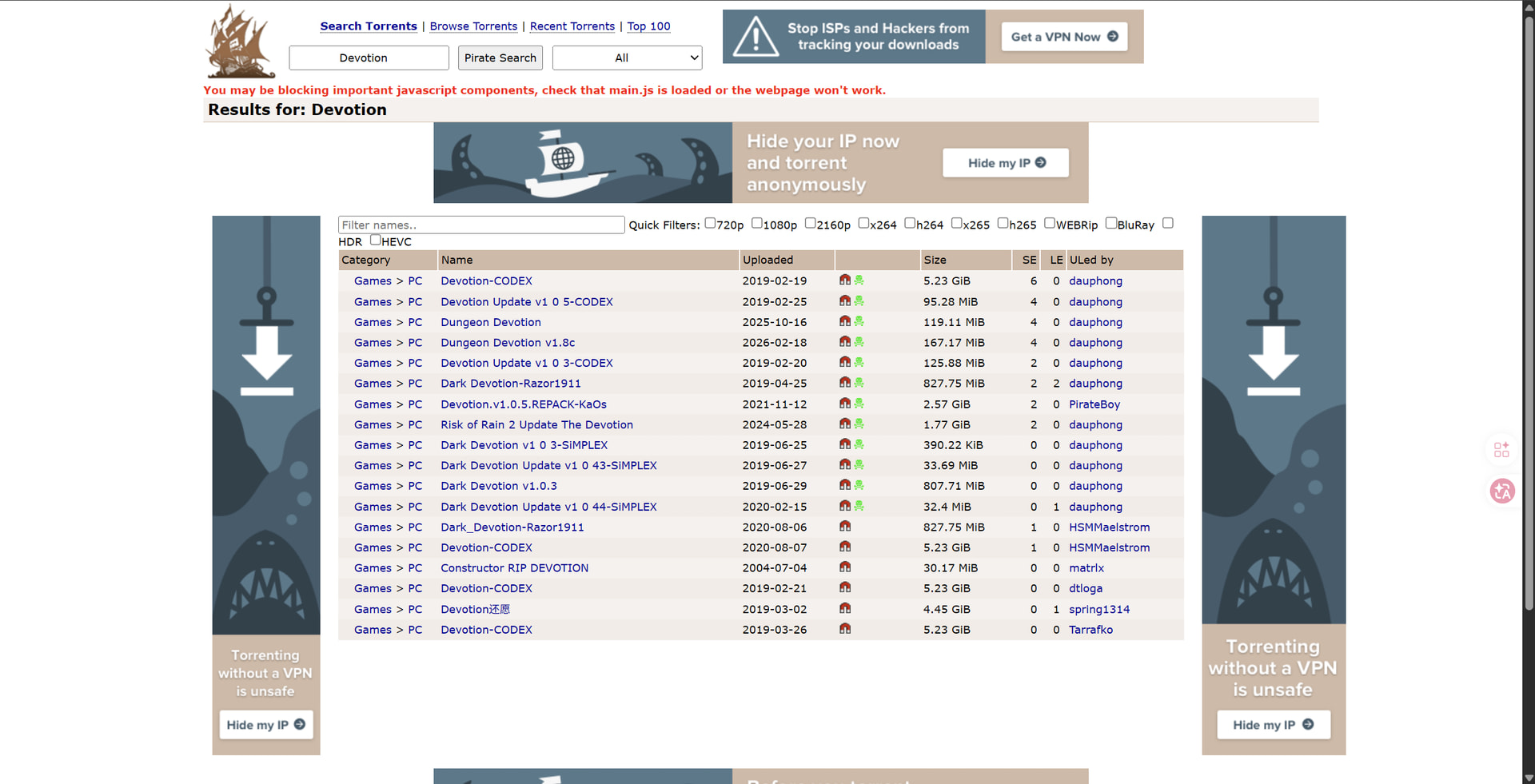Viewport: 1535px width, 784px height.
Task: Click the grid extension icon at right edge
Action: tap(1501, 449)
